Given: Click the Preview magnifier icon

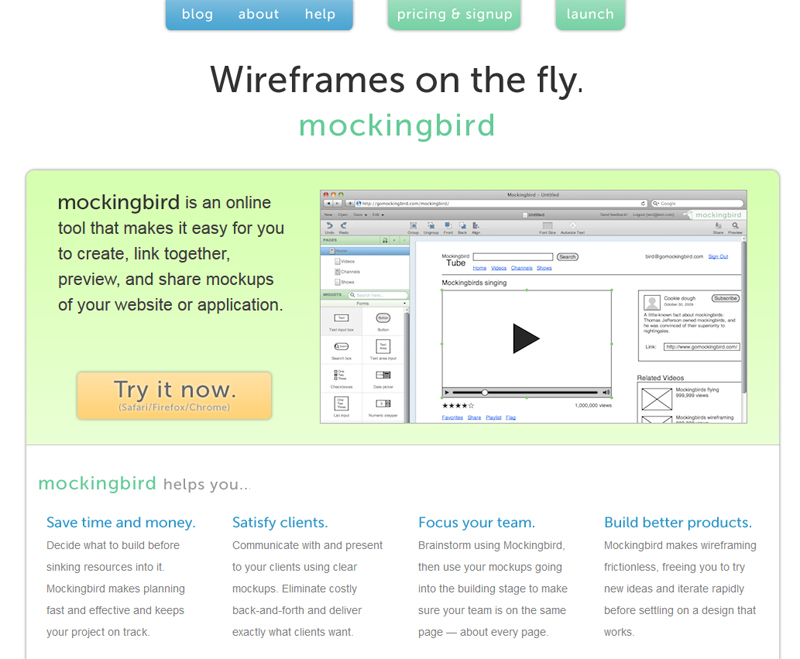Looking at the screenshot, I should pos(735,226).
